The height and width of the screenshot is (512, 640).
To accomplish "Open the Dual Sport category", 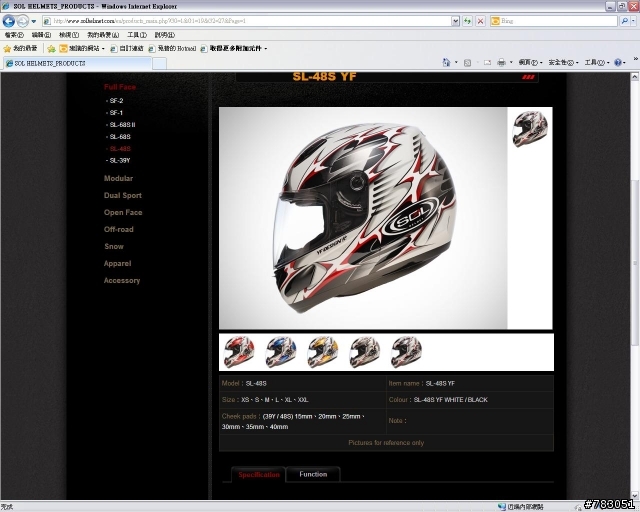I will point(122,196).
